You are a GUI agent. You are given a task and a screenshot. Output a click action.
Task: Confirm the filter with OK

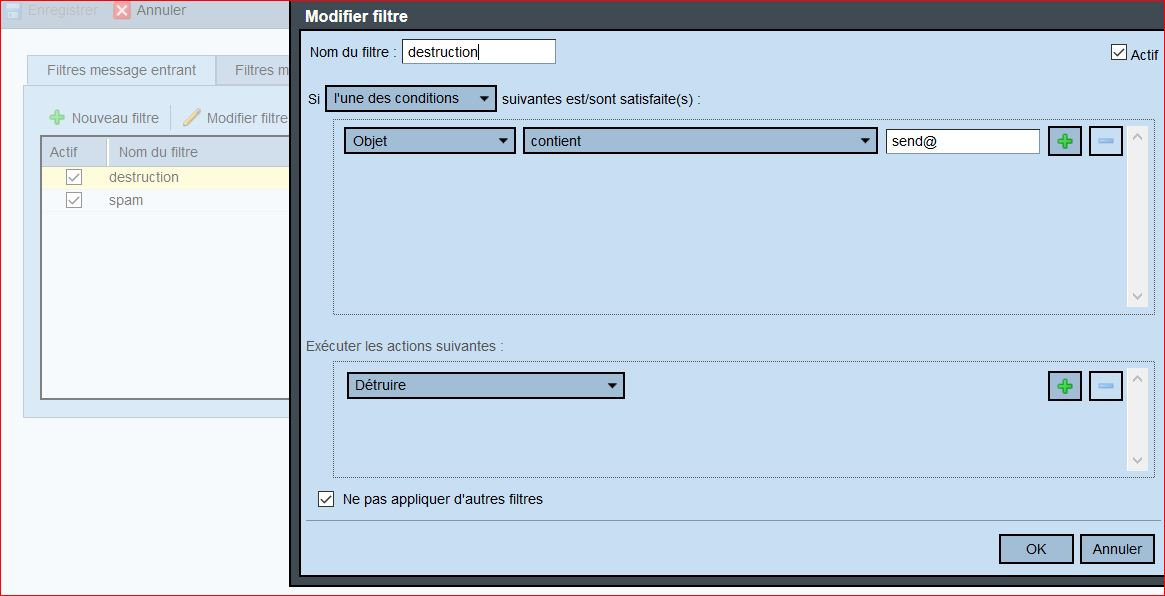point(1036,549)
